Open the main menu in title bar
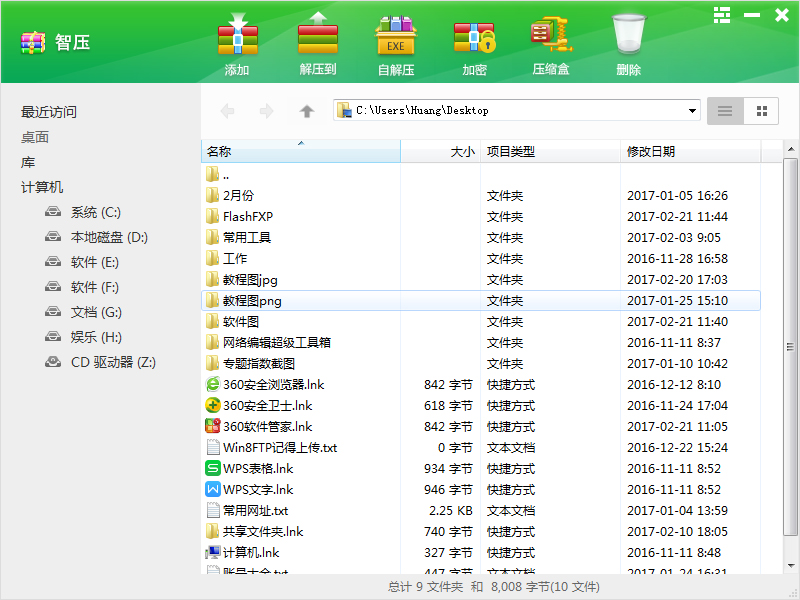 (x=721, y=15)
